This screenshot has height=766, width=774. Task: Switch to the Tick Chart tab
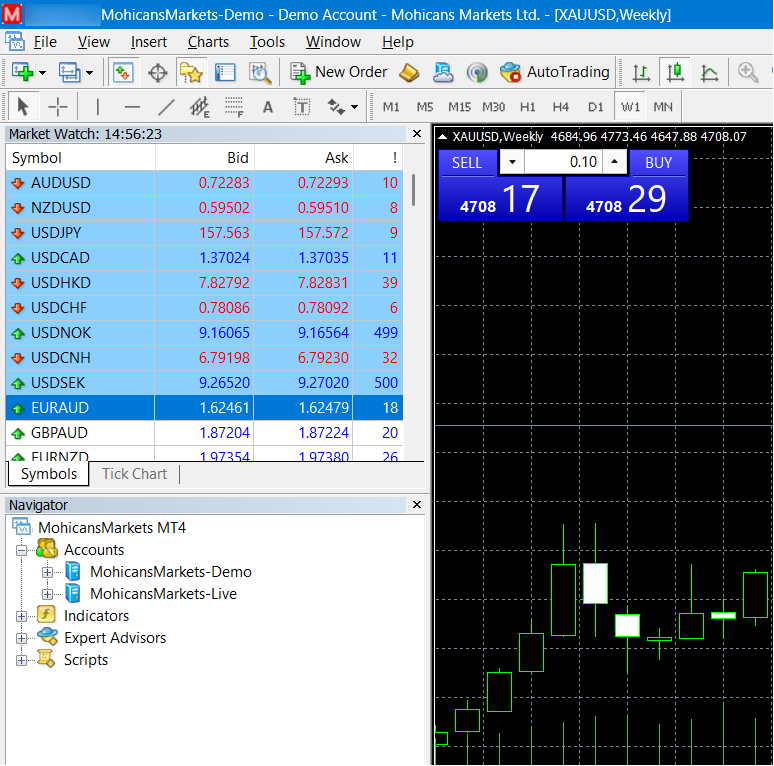pyautogui.click(x=134, y=474)
